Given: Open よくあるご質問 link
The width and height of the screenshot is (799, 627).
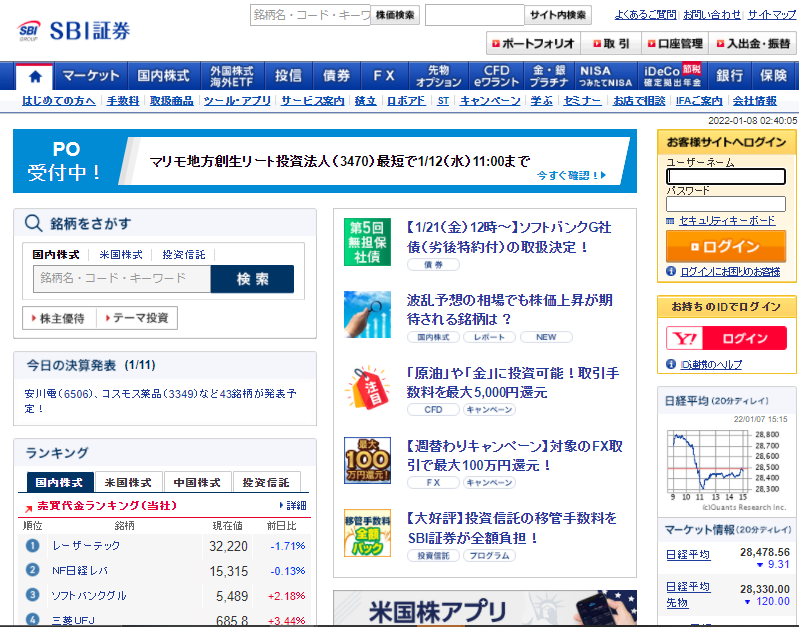Looking at the screenshot, I should pos(646,15).
